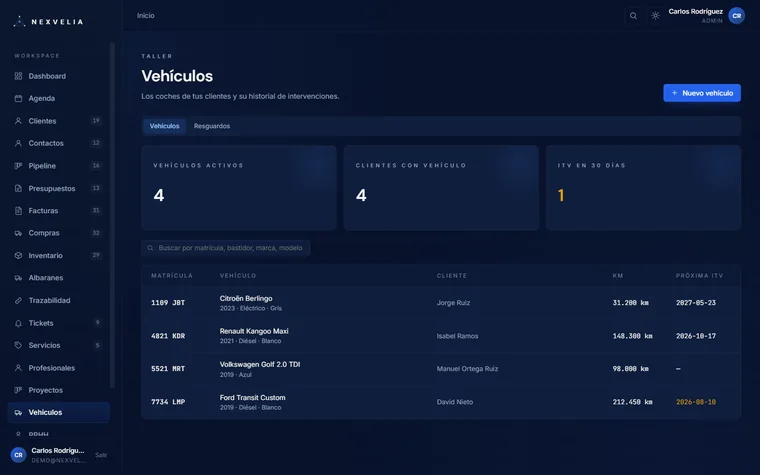The image size is (760, 475).
Task: Click the Nuevo vehículo button
Action: [702, 93]
